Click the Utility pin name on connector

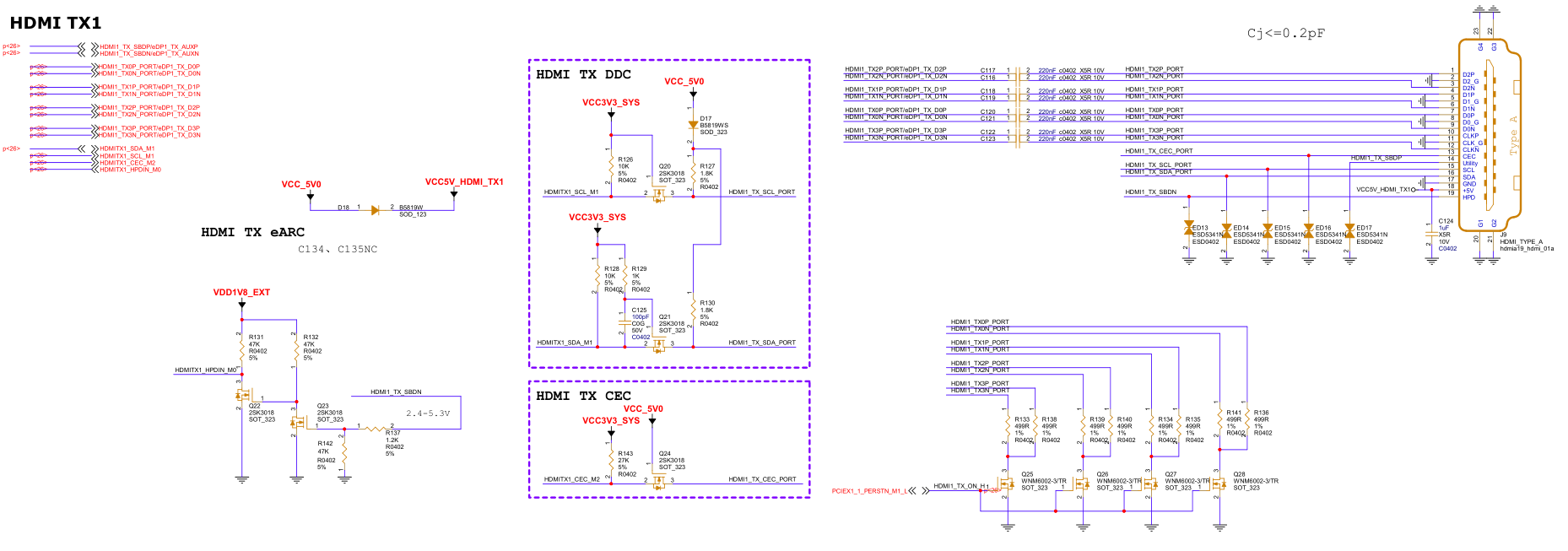click(1470, 163)
